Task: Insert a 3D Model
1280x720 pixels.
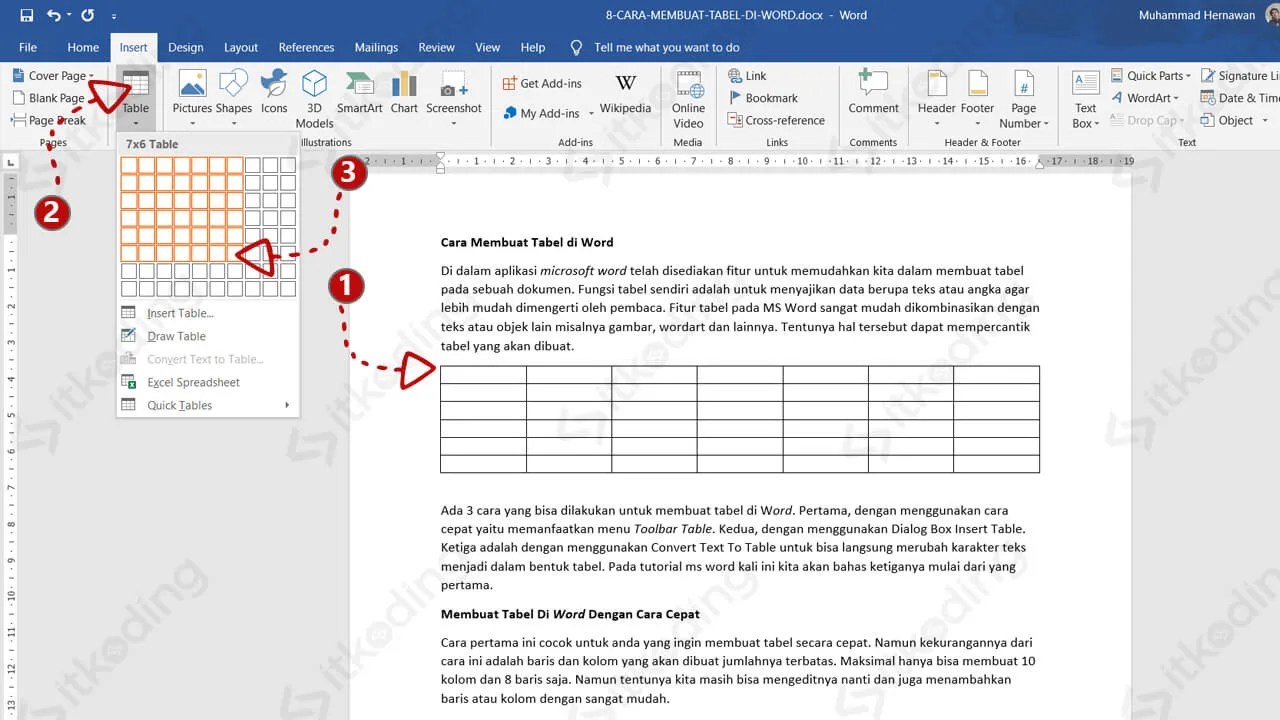Action: click(314, 95)
